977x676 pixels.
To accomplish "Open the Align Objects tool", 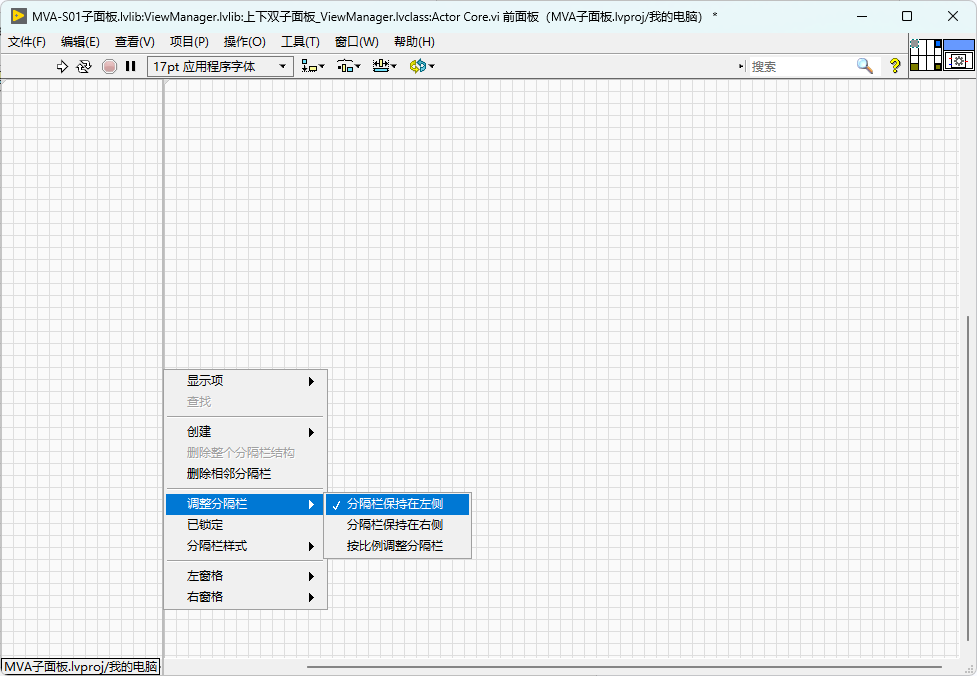I will tap(313, 66).
